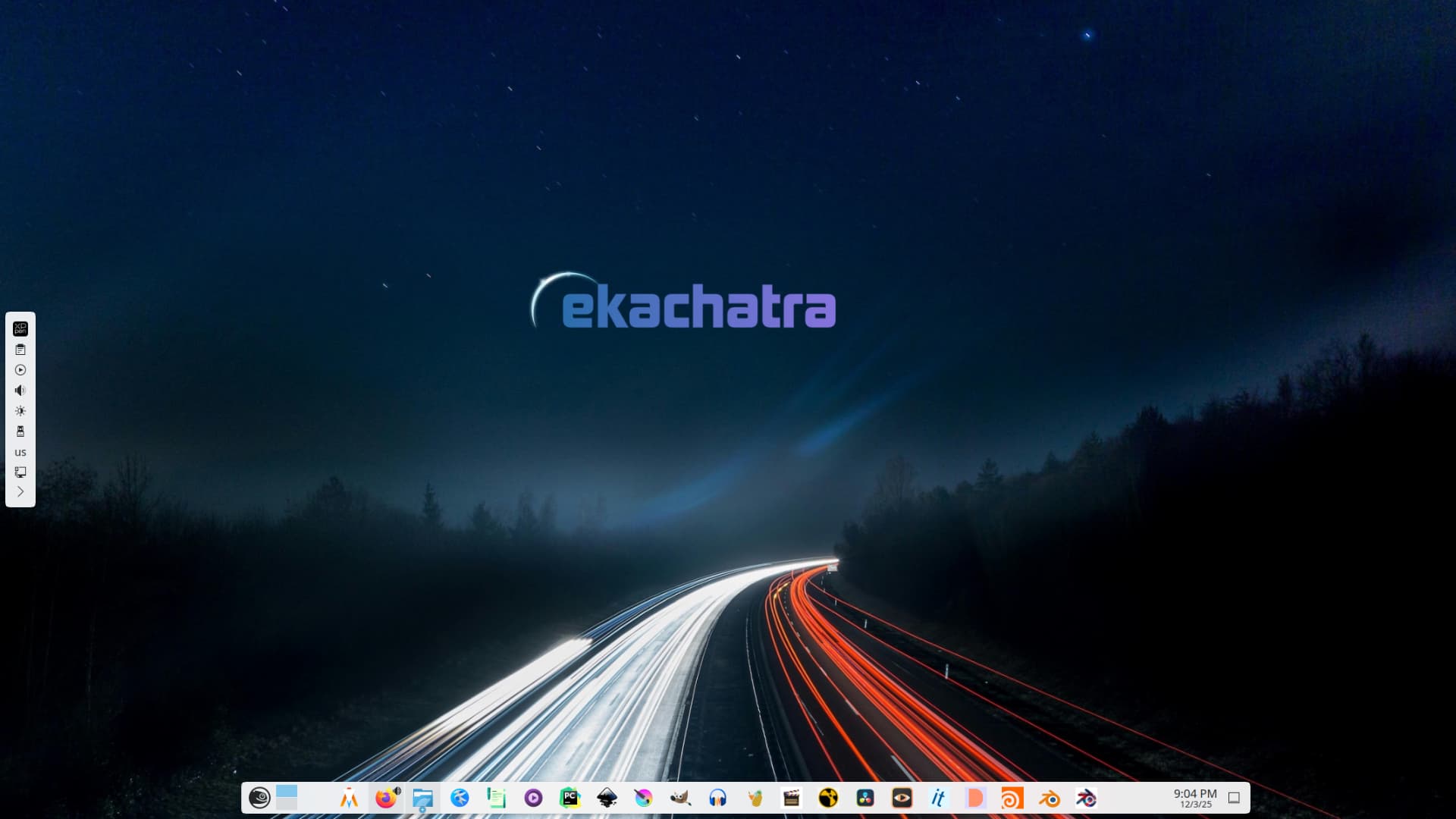Open the XP-Pen tray icon

(20, 328)
